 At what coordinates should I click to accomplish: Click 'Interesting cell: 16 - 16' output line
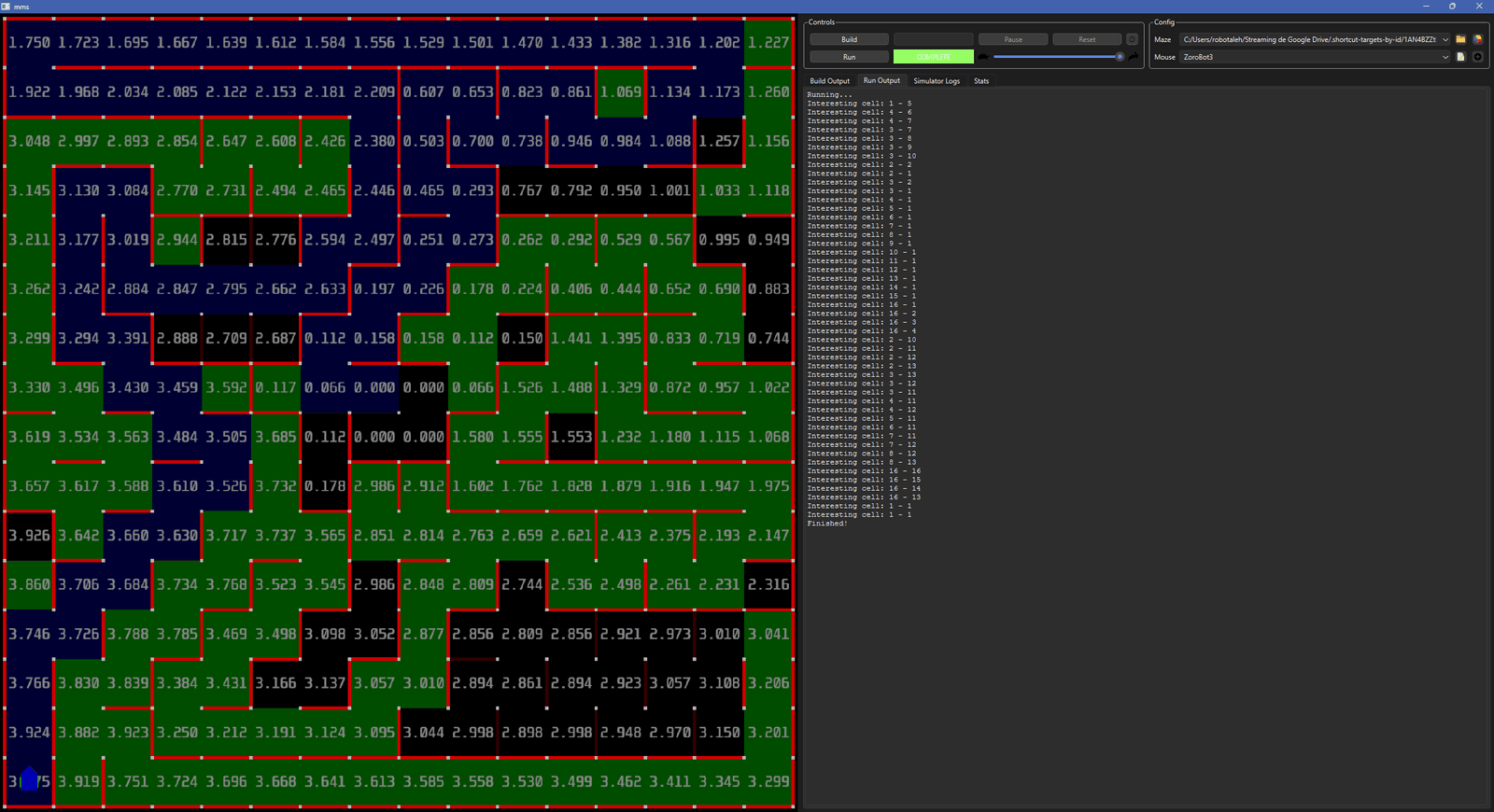click(864, 471)
